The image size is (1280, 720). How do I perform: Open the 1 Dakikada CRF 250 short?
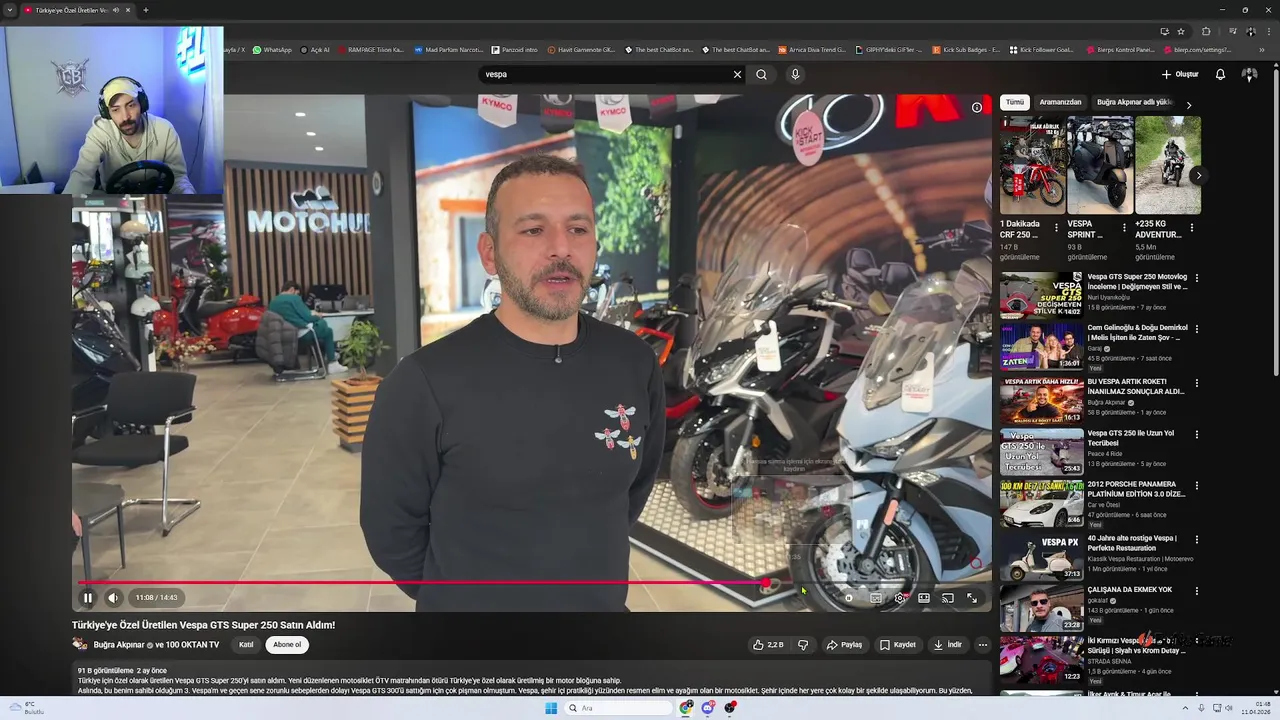[1032, 165]
